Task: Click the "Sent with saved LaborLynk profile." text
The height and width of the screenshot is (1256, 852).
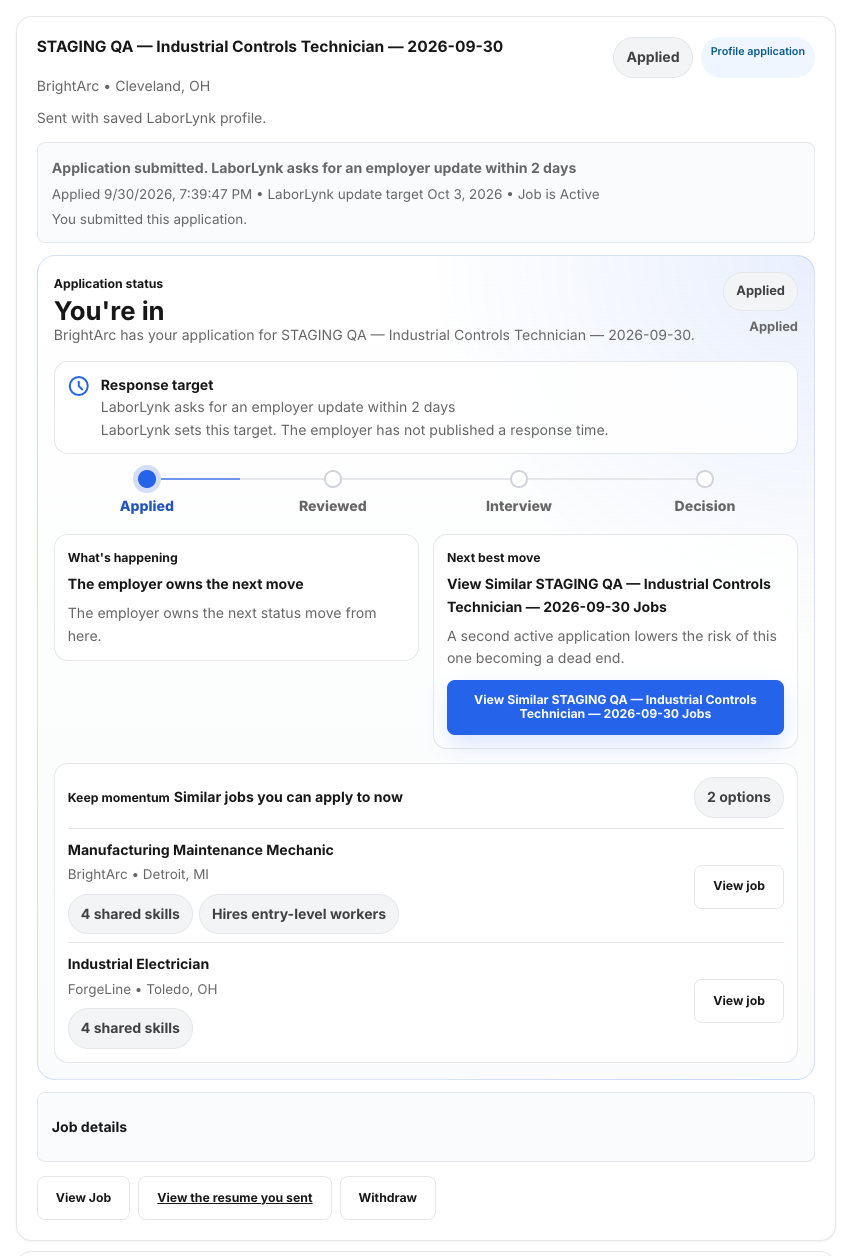Action: pyautogui.click(x=152, y=118)
